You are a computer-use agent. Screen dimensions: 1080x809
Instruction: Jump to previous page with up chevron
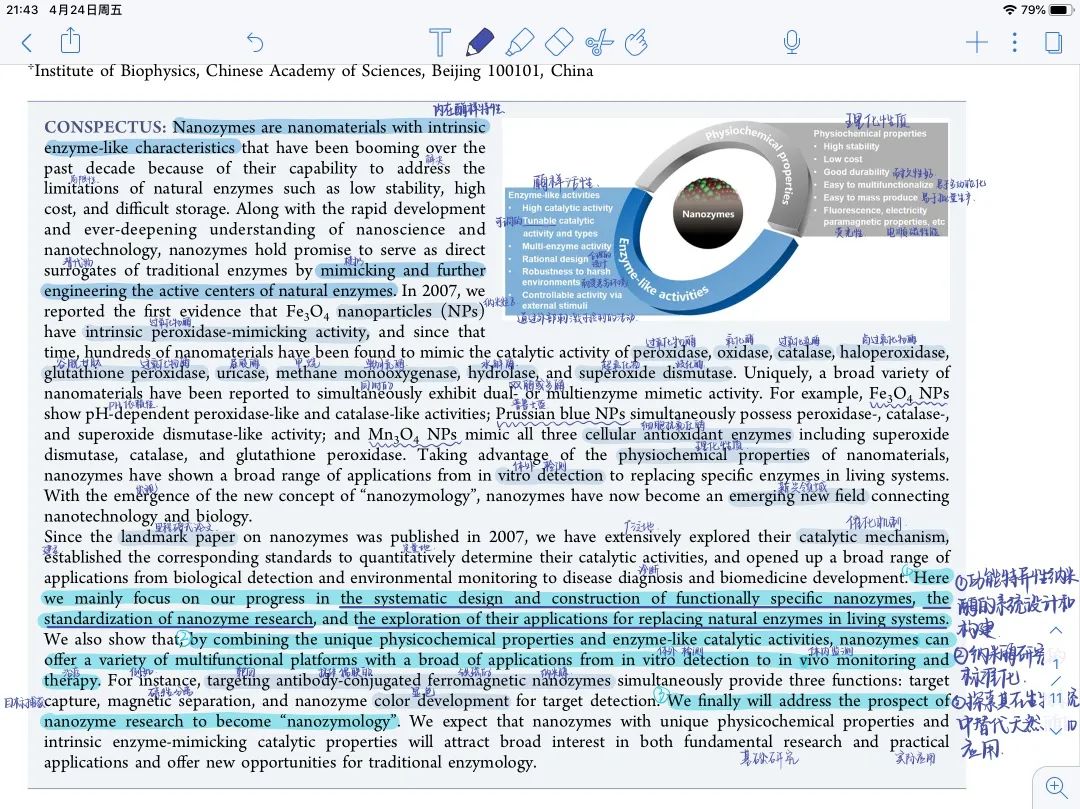tap(1055, 630)
